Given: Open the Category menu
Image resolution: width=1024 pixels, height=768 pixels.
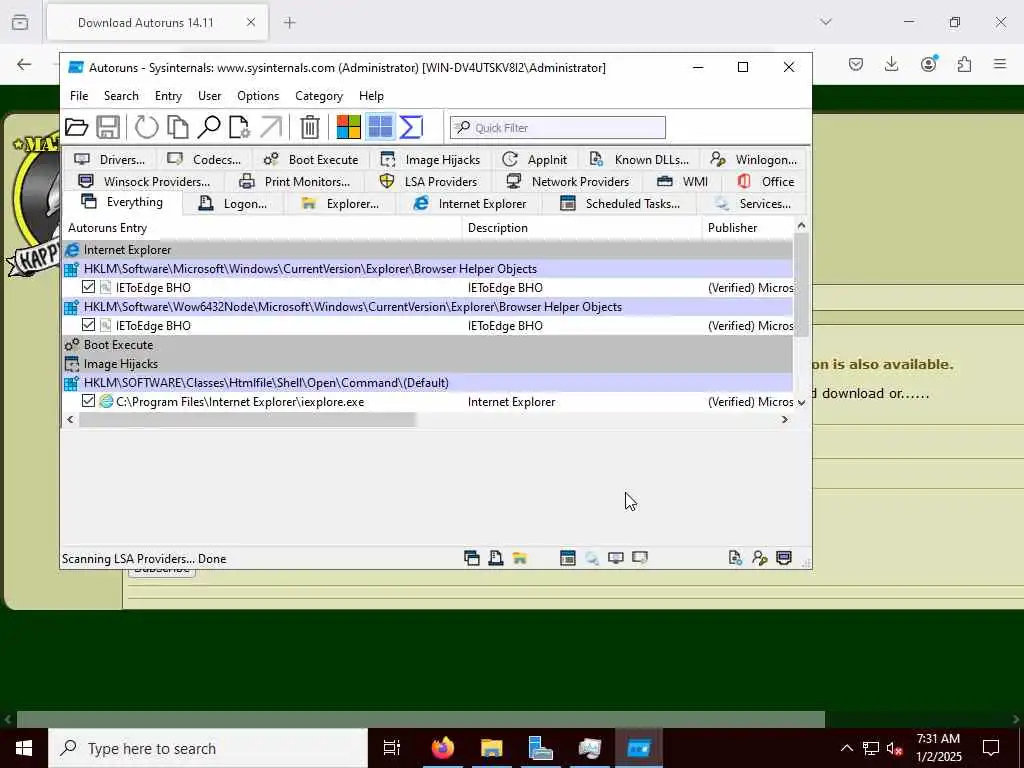Looking at the screenshot, I should point(319,96).
